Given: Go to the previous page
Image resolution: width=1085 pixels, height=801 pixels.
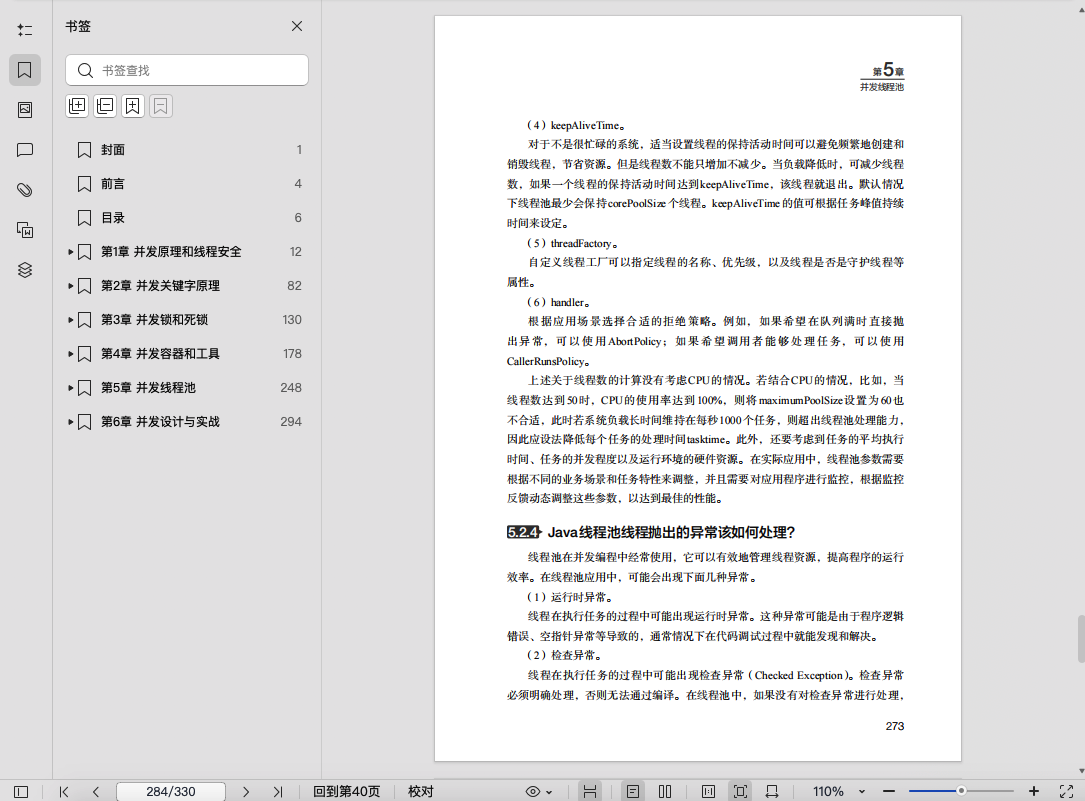Looking at the screenshot, I should pyautogui.click(x=95, y=791).
